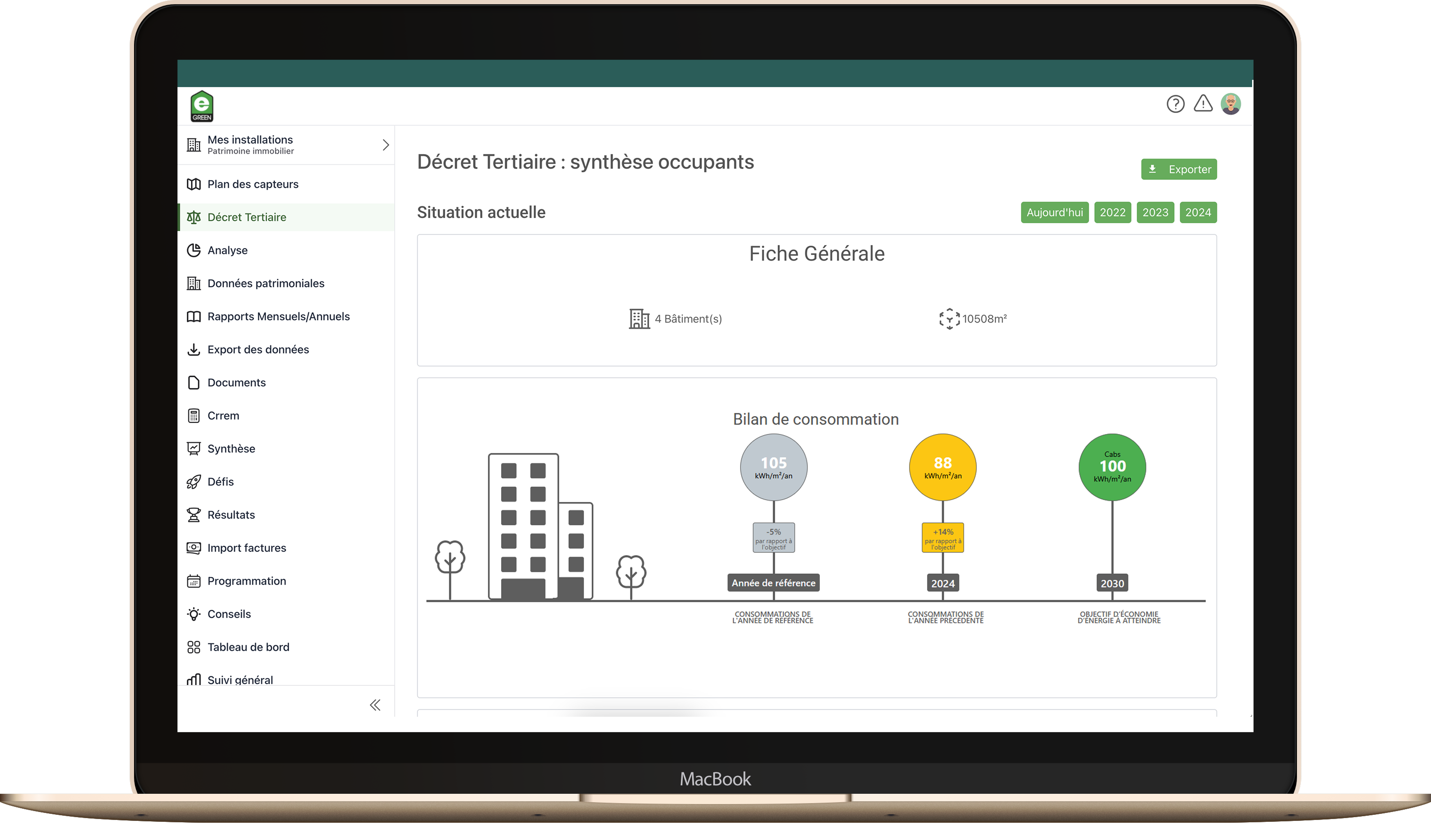
Task: Click the warning triangle alert icon
Action: (1203, 104)
